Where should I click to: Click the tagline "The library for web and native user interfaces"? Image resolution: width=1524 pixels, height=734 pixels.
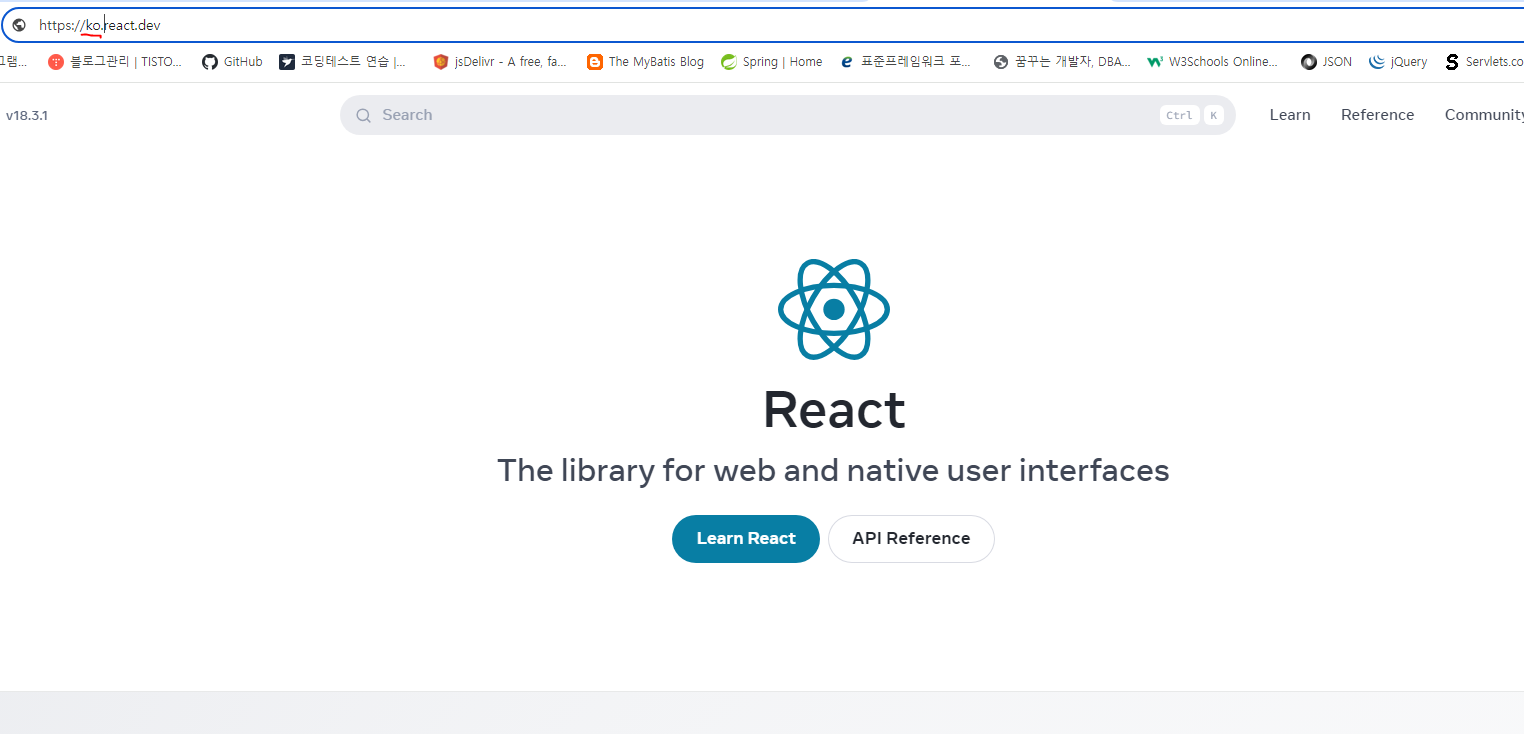[833, 470]
